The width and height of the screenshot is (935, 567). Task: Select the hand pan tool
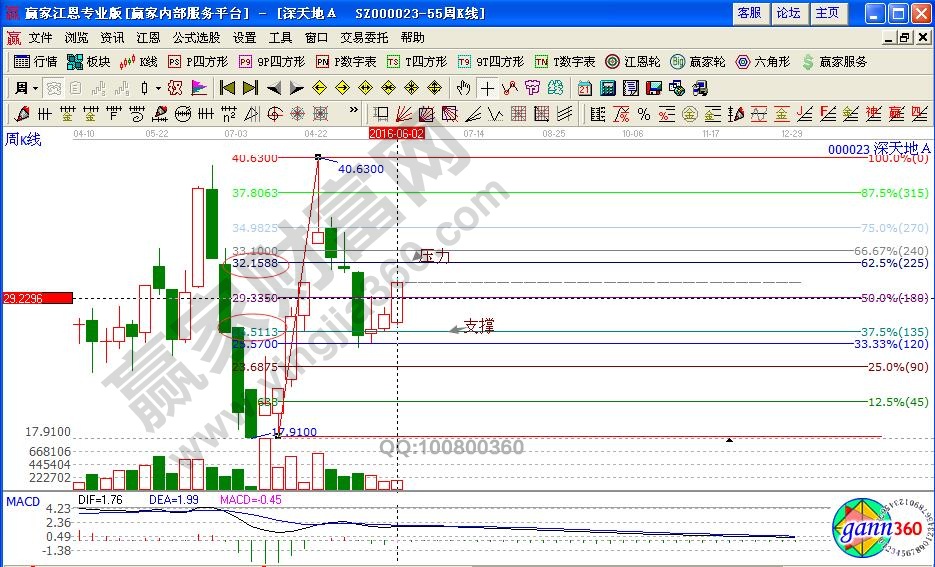(x=463, y=88)
